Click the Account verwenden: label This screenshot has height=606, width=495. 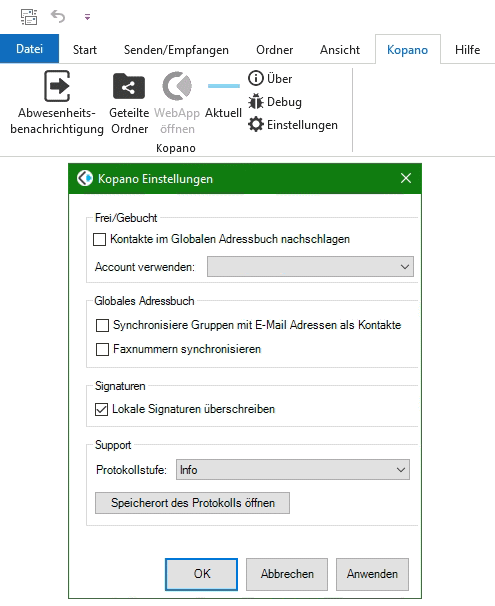pos(145,267)
